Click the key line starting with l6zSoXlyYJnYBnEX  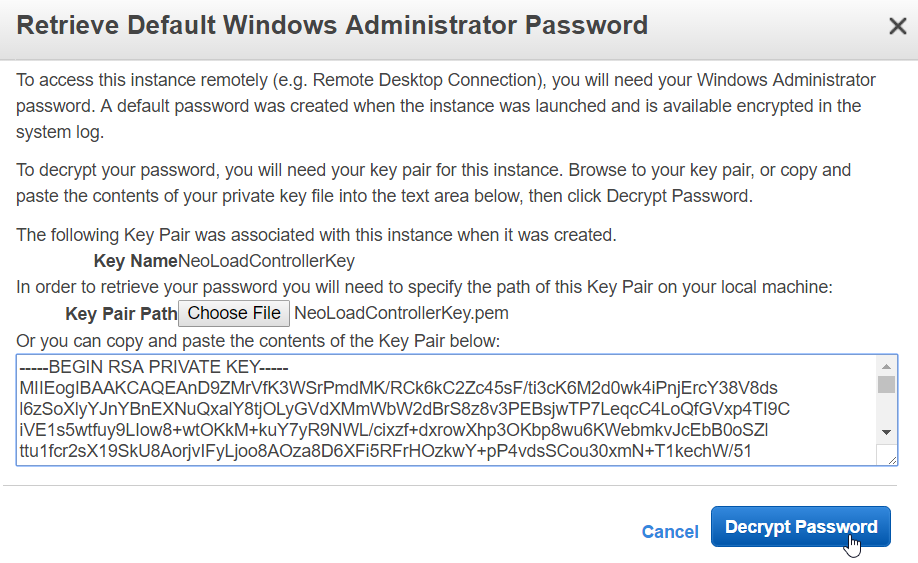[x=405, y=409]
